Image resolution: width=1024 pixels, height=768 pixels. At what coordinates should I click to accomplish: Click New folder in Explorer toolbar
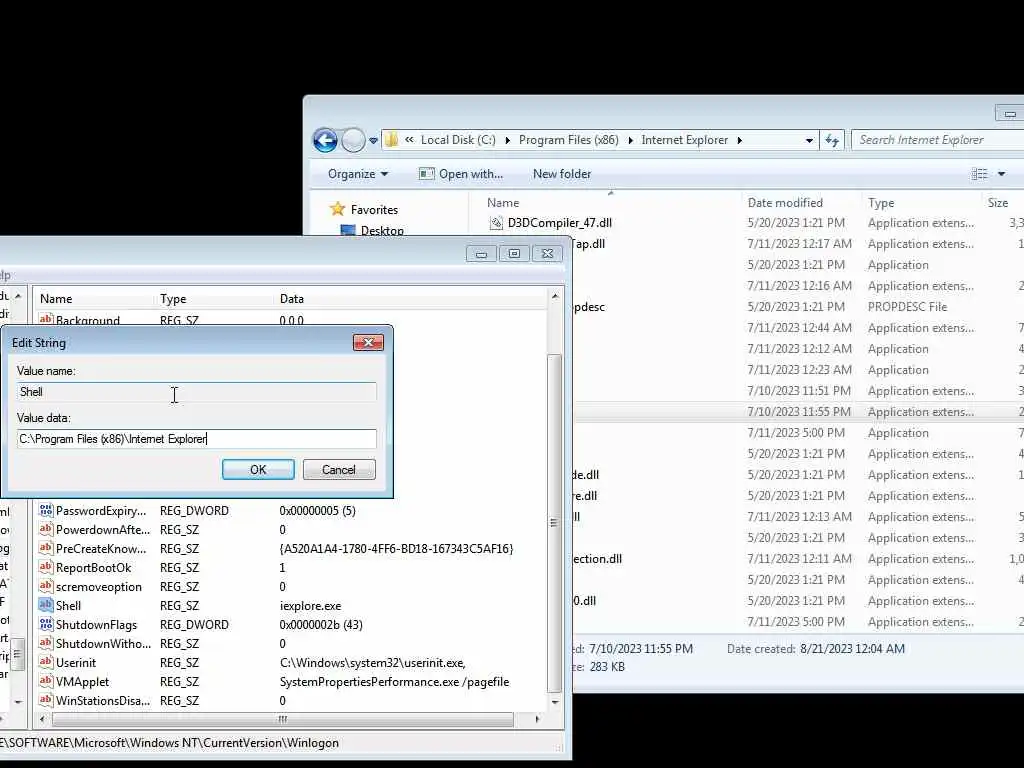562,174
